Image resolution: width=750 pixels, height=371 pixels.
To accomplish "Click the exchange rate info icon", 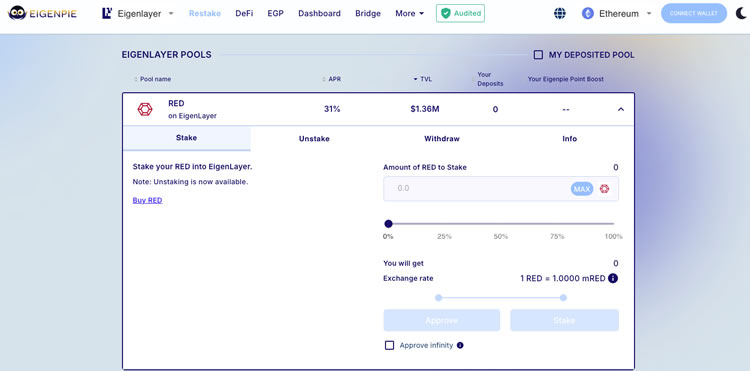I will (613, 278).
